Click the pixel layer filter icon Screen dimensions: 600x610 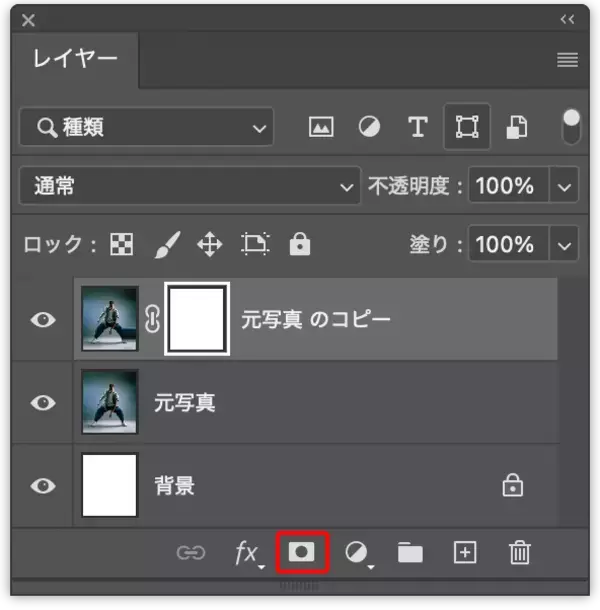321,127
